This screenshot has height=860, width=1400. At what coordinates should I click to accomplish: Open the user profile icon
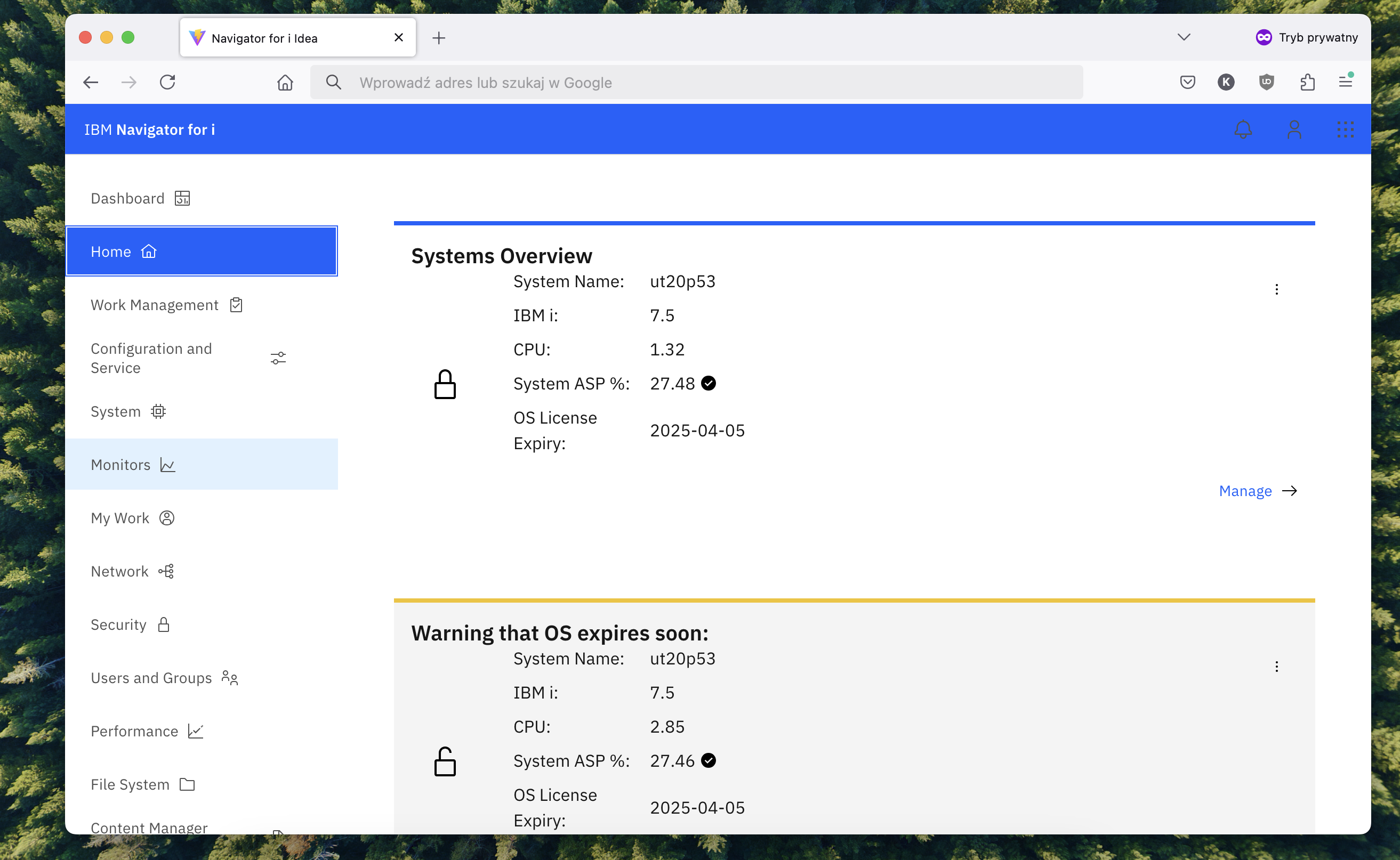point(1294,129)
